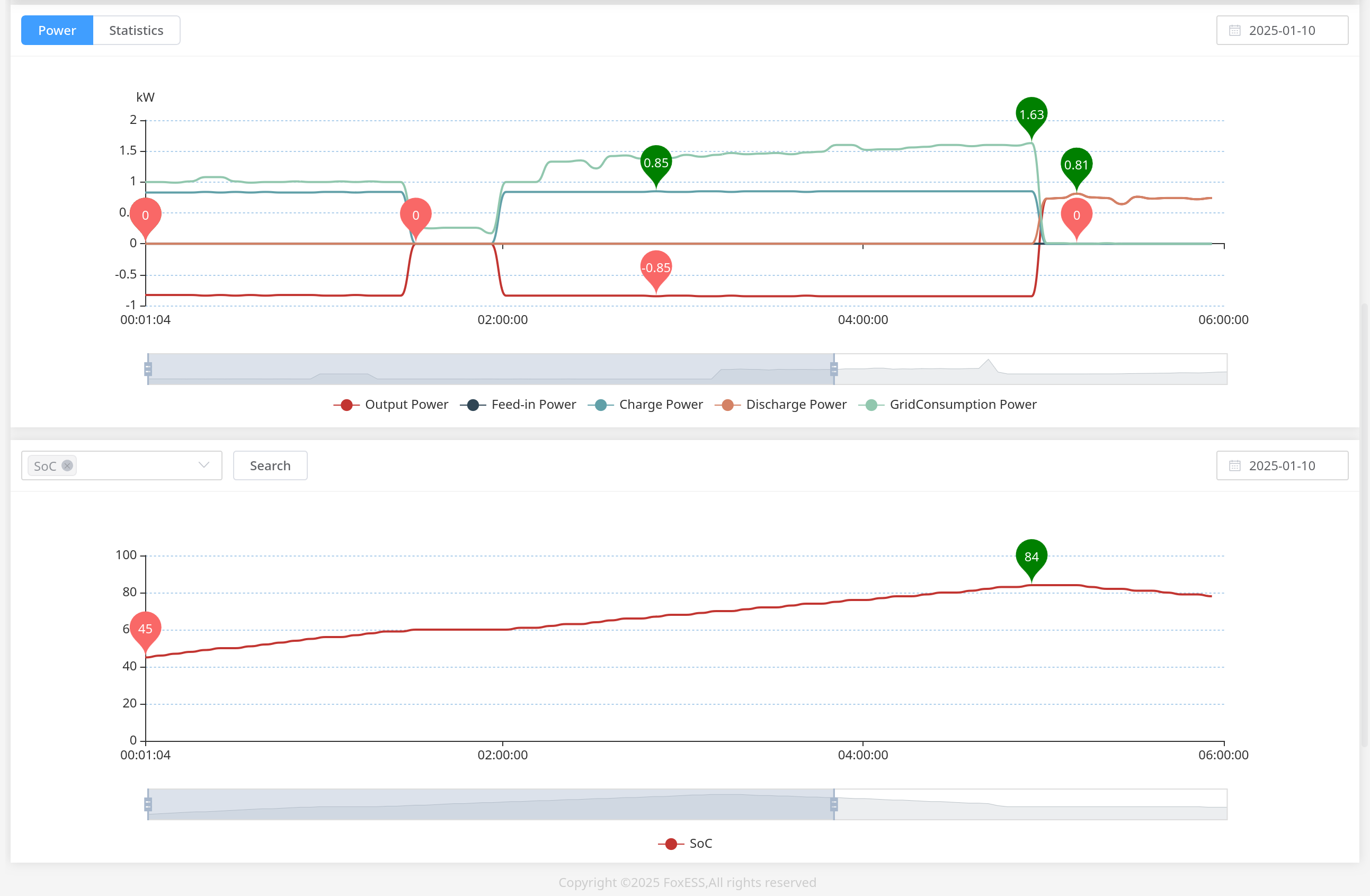Remove the SoC tag with its x icon
This screenshot has width=1370, height=896.
point(67,465)
